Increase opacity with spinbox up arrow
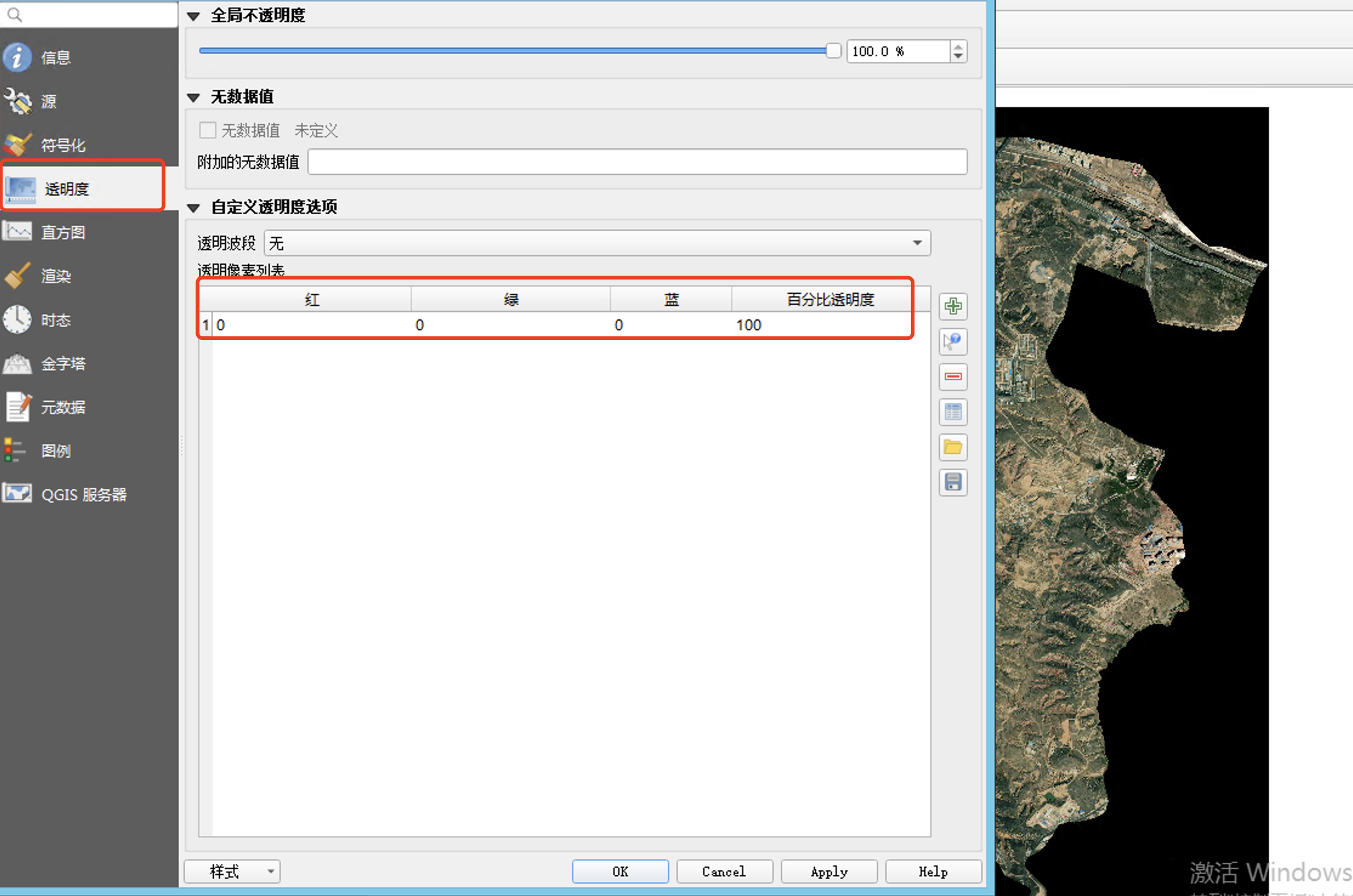Image resolution: width=1353 pixels, height=896 pixels. [x=958, y=46]
